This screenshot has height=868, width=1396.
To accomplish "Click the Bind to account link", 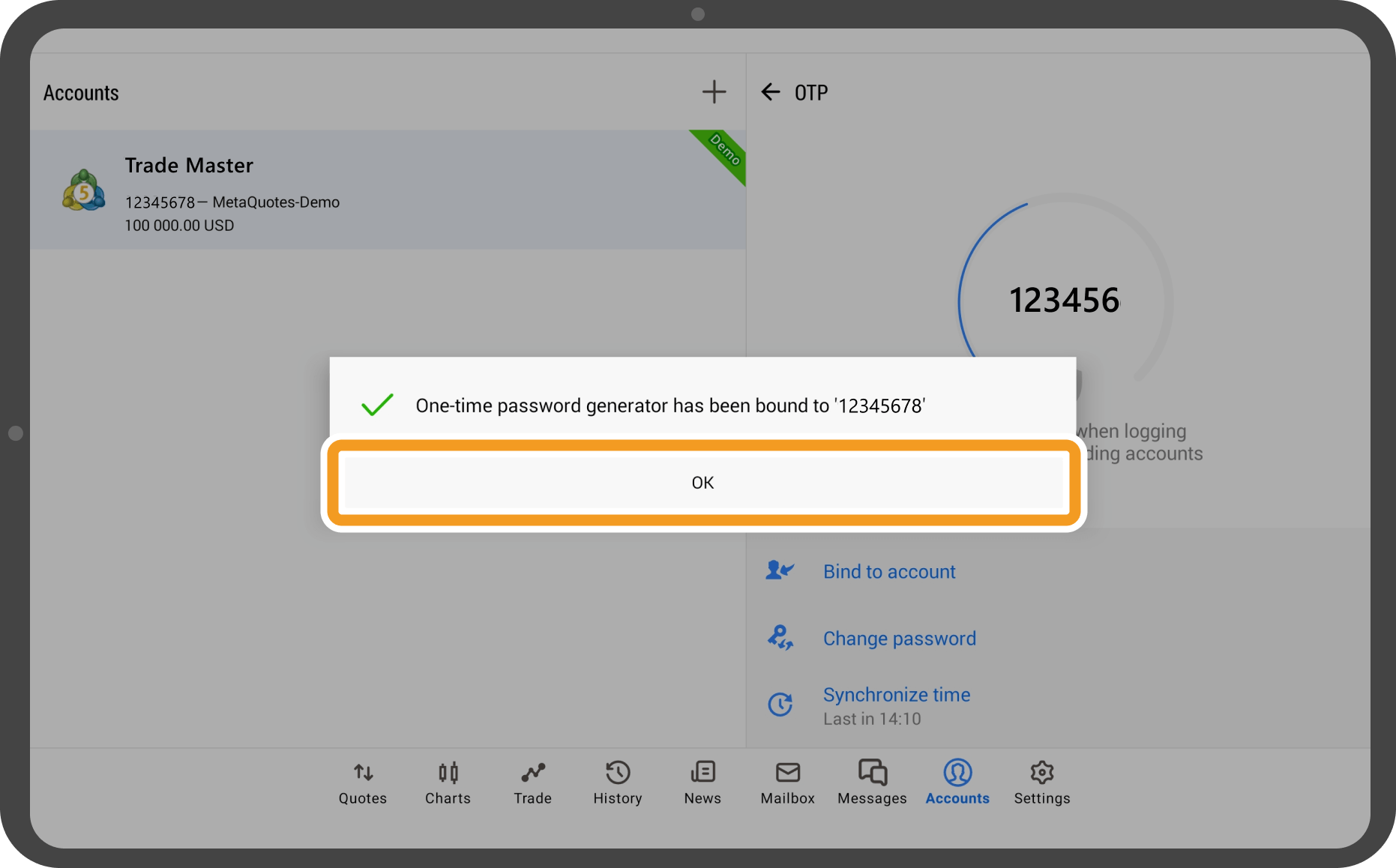I will 889,572.
